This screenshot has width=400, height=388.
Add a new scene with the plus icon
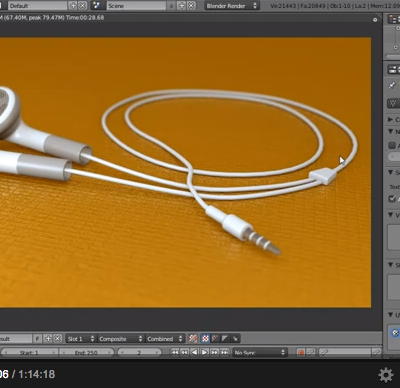[x=182, y=6]
